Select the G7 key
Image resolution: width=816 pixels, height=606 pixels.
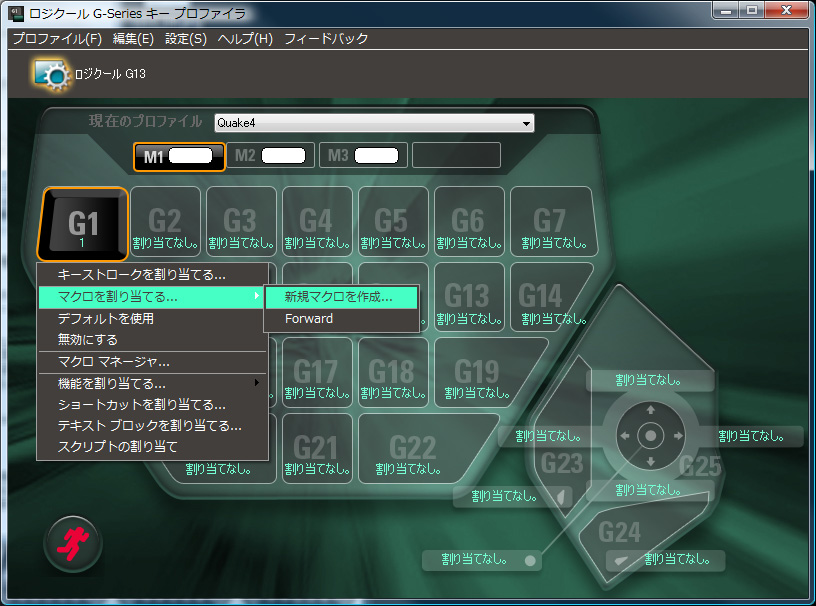coord(550,223)
